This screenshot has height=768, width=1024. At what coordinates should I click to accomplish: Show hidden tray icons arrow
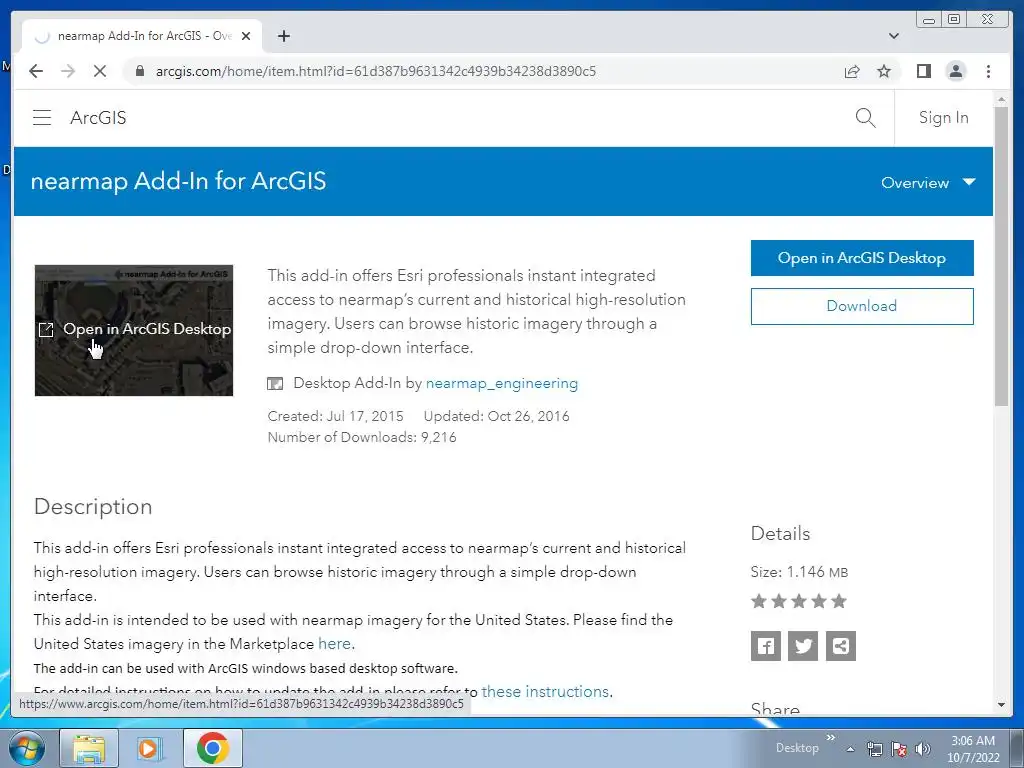click(850, 749)
